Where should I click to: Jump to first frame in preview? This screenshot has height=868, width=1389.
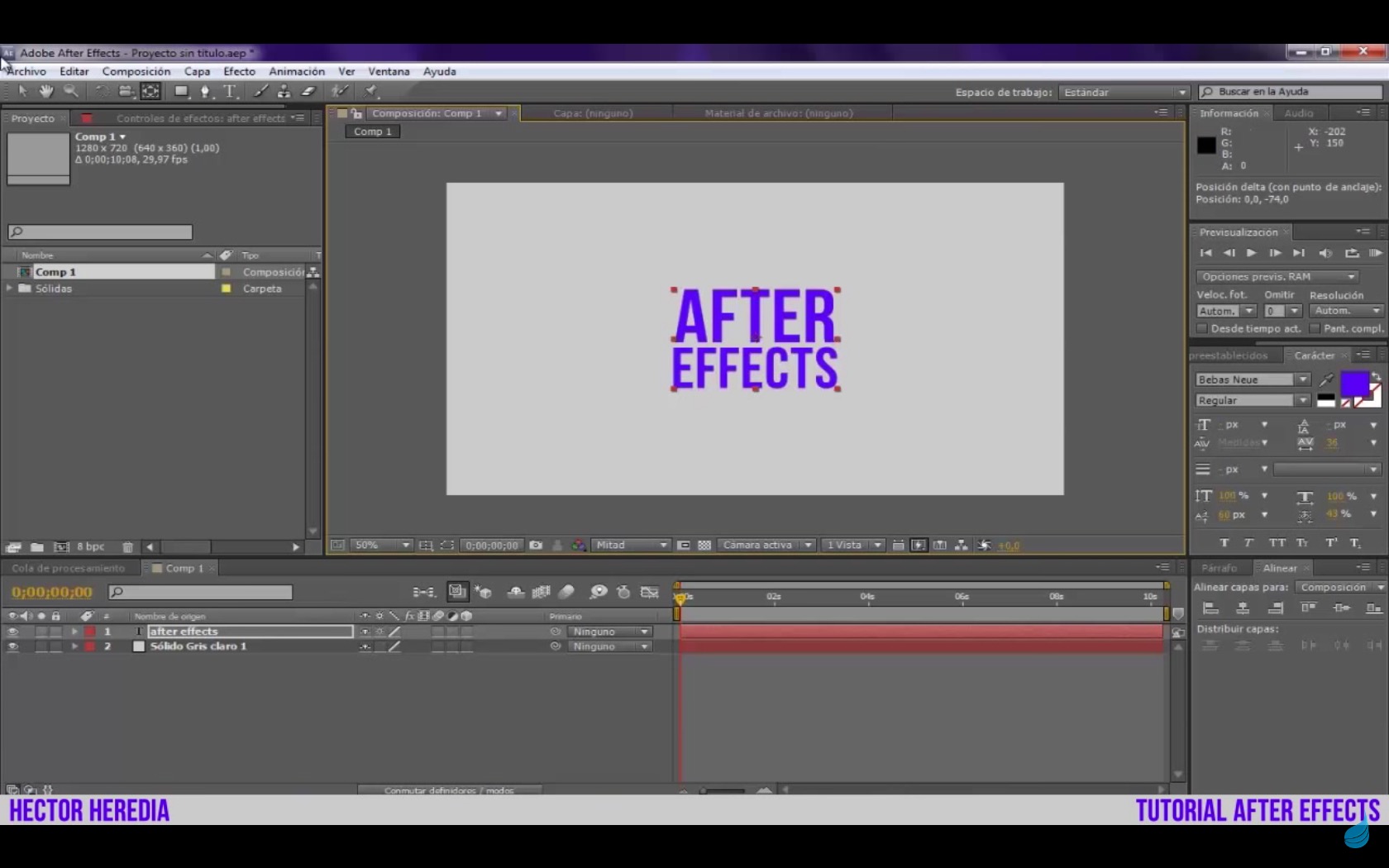tap(1205, 253)
